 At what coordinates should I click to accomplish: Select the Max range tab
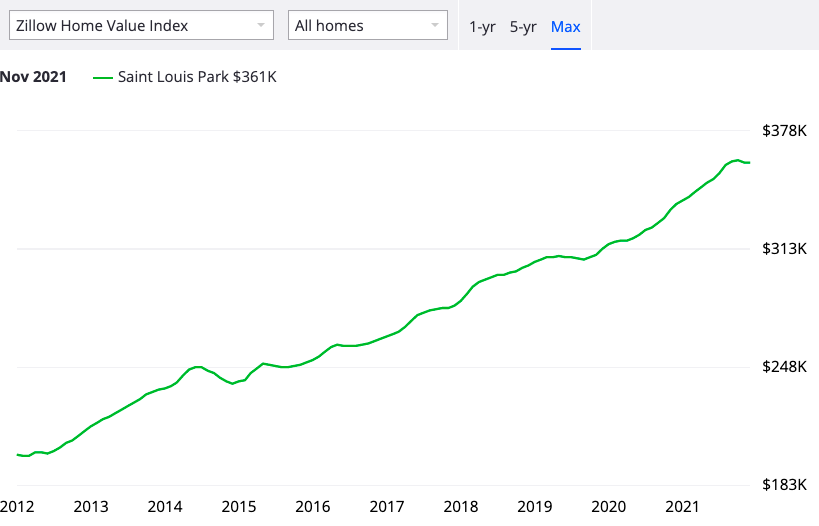(x=566, y=26)
